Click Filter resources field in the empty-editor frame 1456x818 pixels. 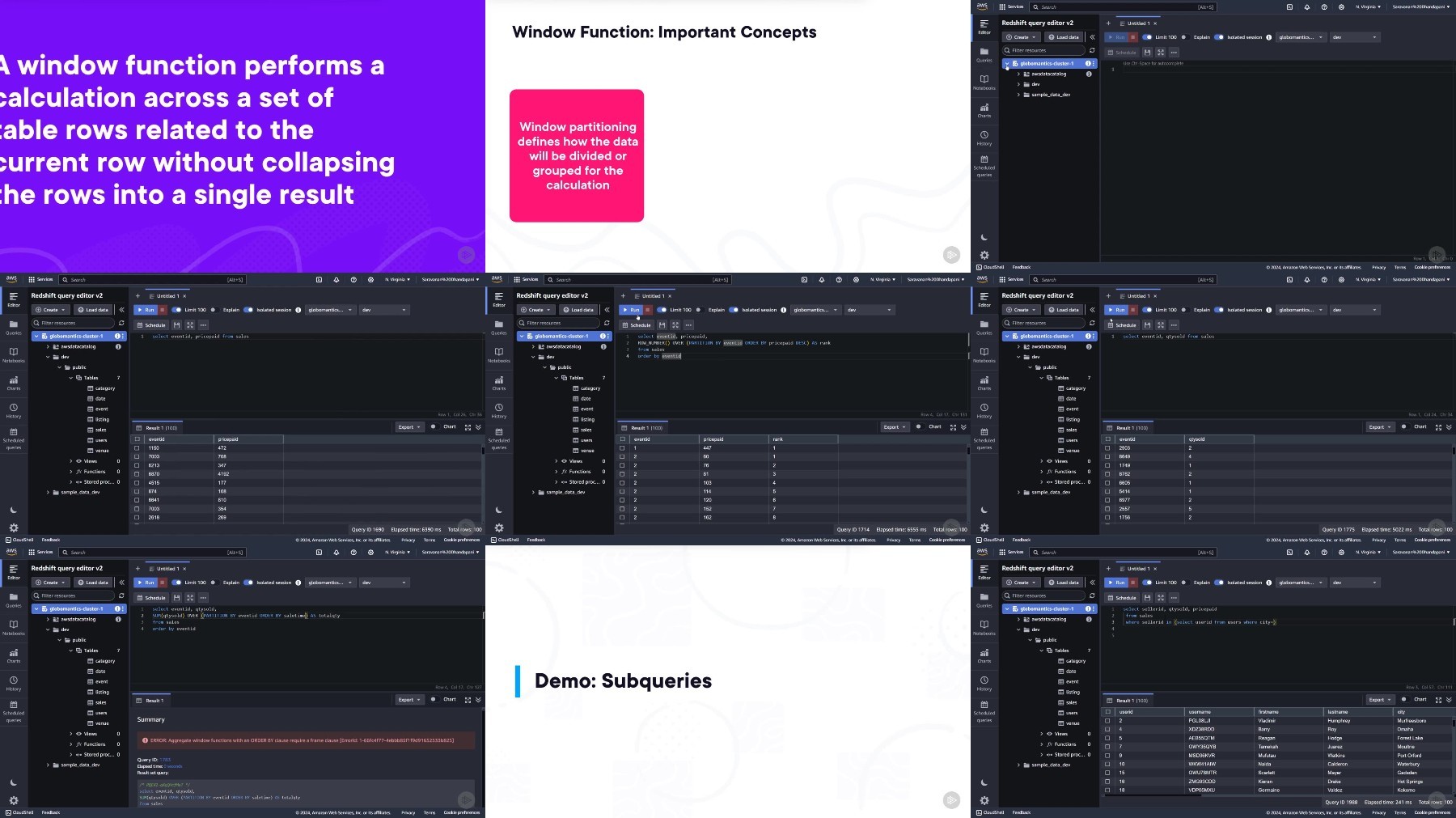[1042, 50]
